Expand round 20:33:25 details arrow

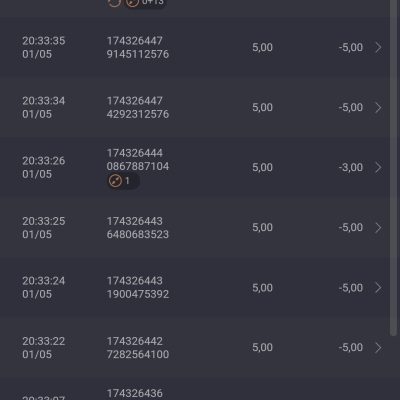[x=378, y=227]
